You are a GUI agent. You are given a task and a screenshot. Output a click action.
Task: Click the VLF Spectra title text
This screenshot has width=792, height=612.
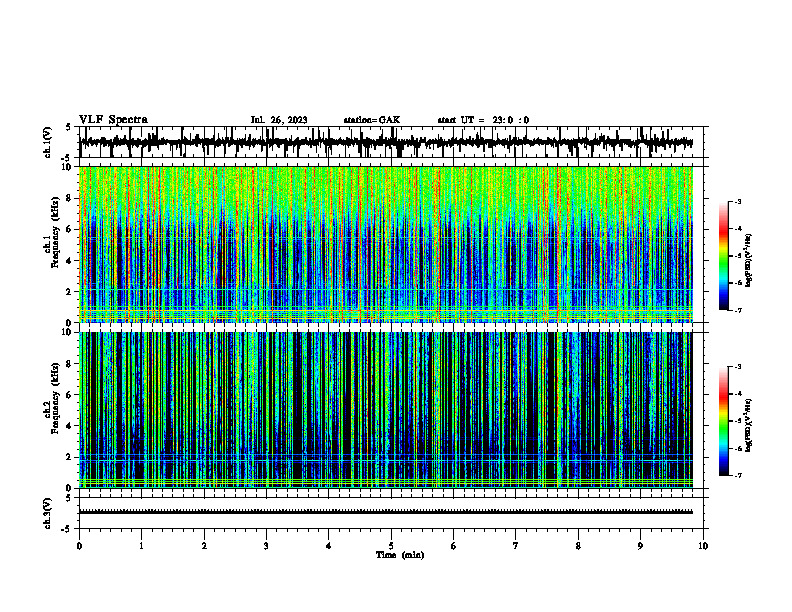pyautogui.click(x=113, y=119)
